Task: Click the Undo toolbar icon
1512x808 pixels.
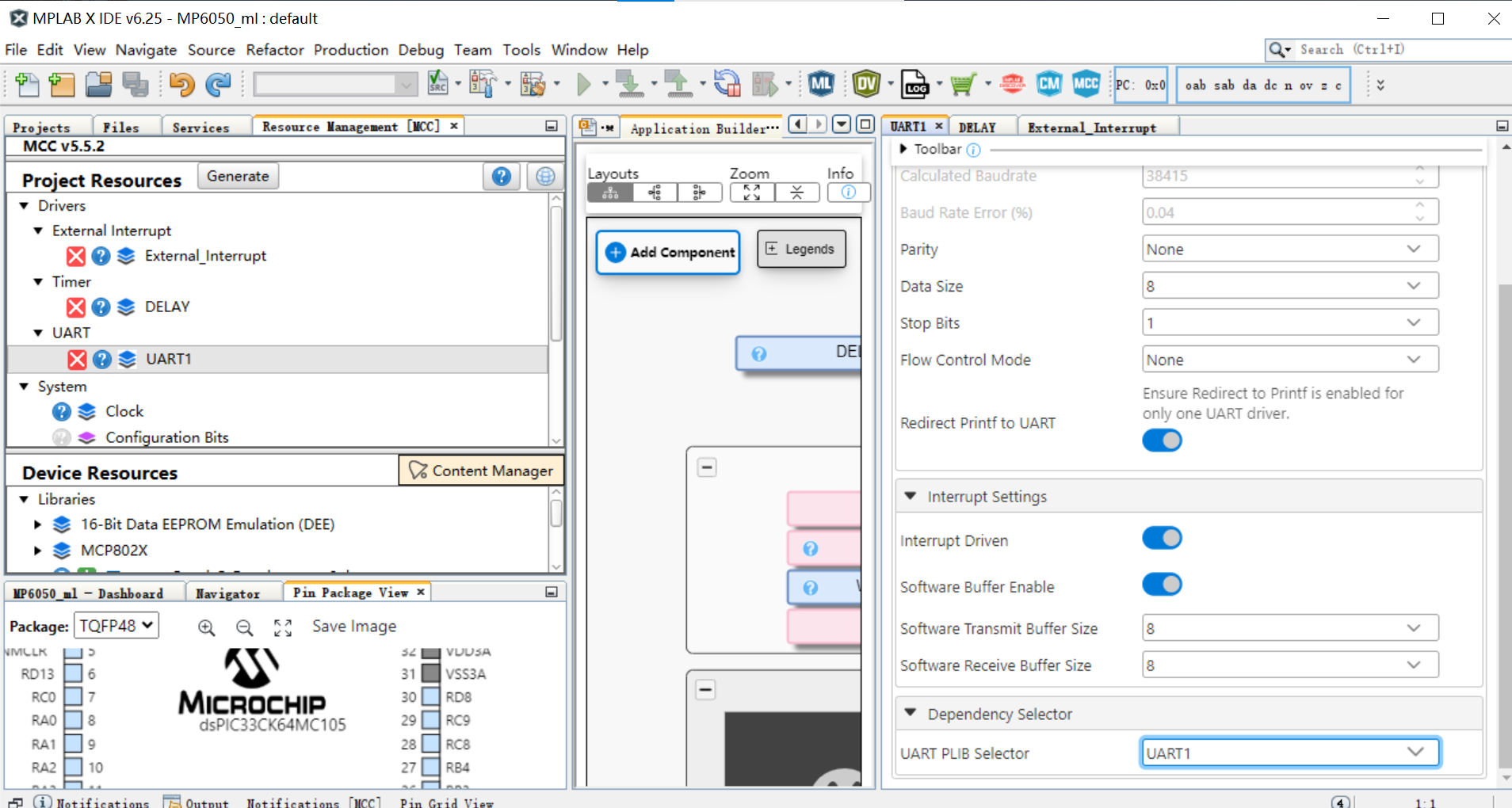Action: click(181, 84)
